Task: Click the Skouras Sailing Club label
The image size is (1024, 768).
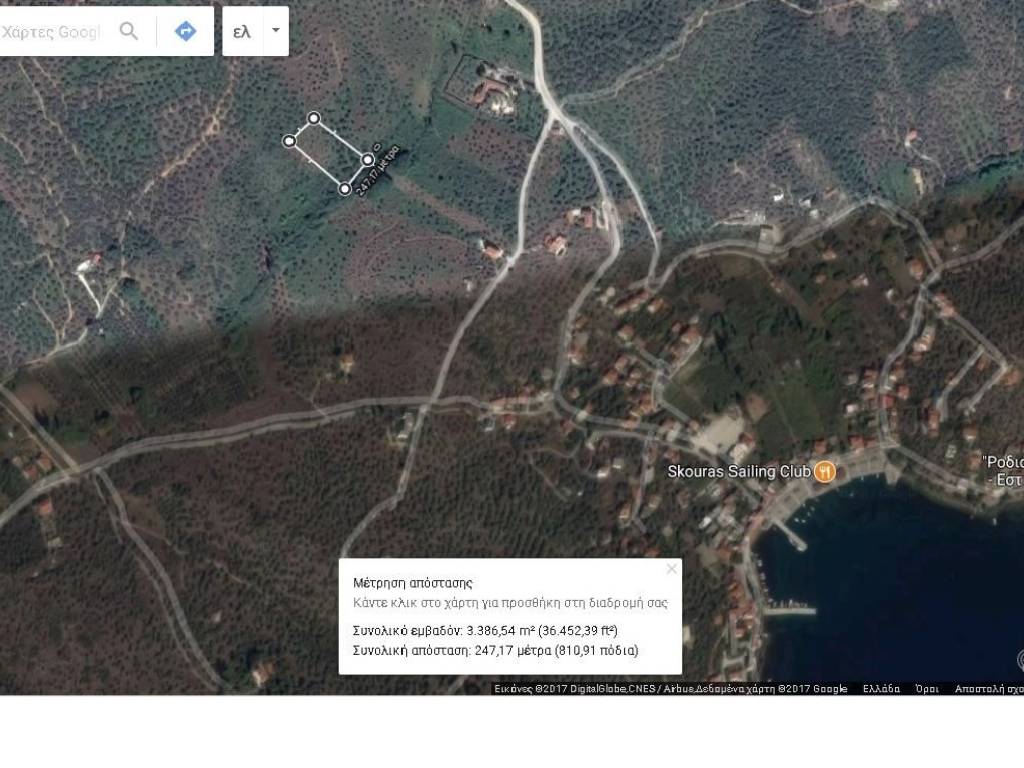Action: coord(739,471)
